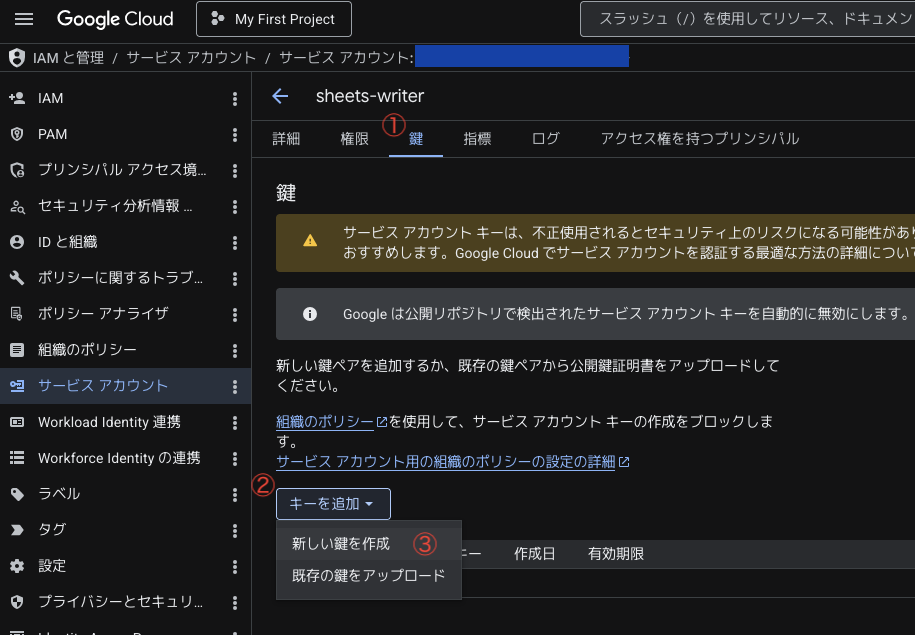Viewport: 915px width, 635px height.
Task: Open three-dot menu beside サービス アカウント
Action: tap(235, 386)
